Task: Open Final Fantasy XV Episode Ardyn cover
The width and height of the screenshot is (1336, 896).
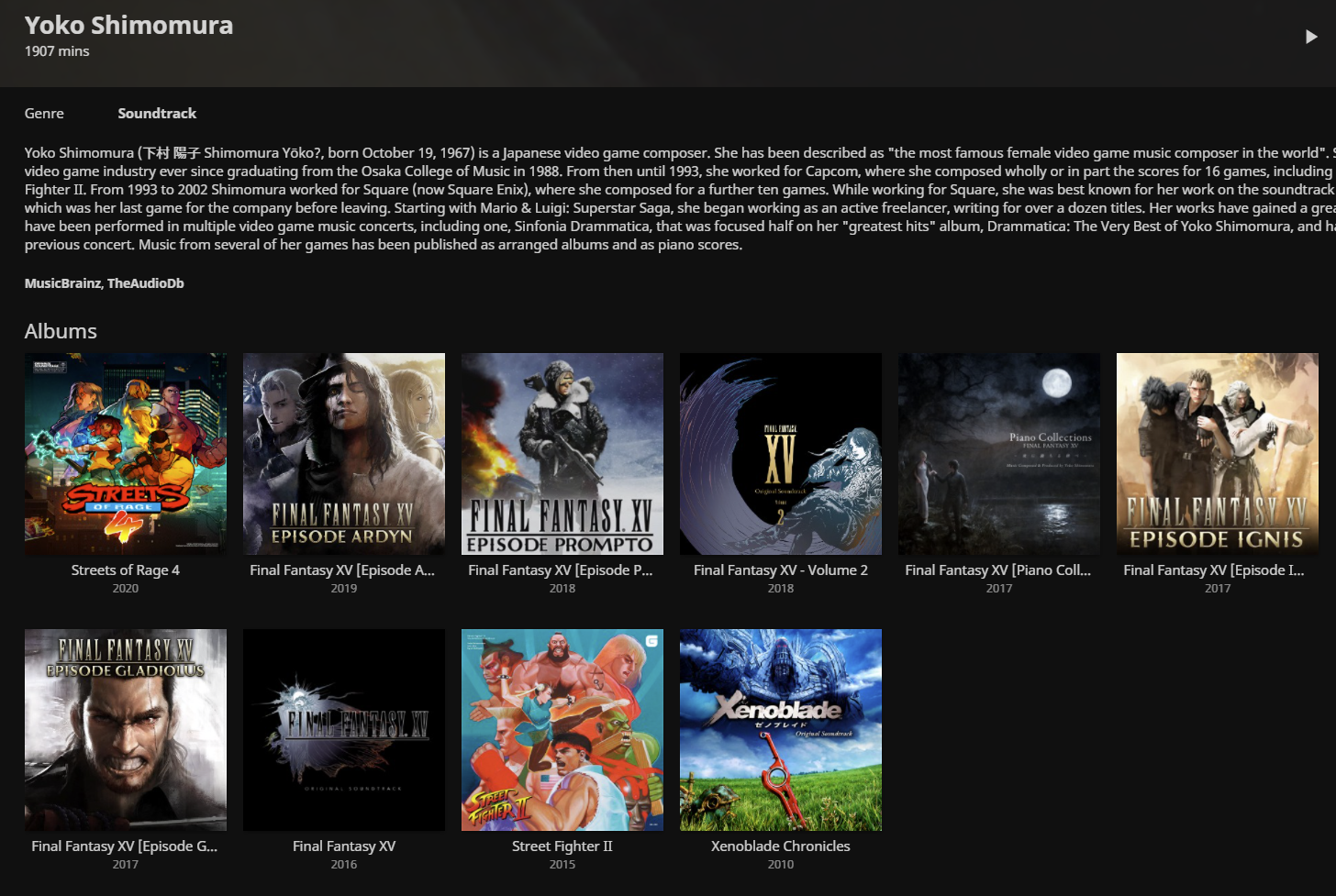Action: pos(344,454)
